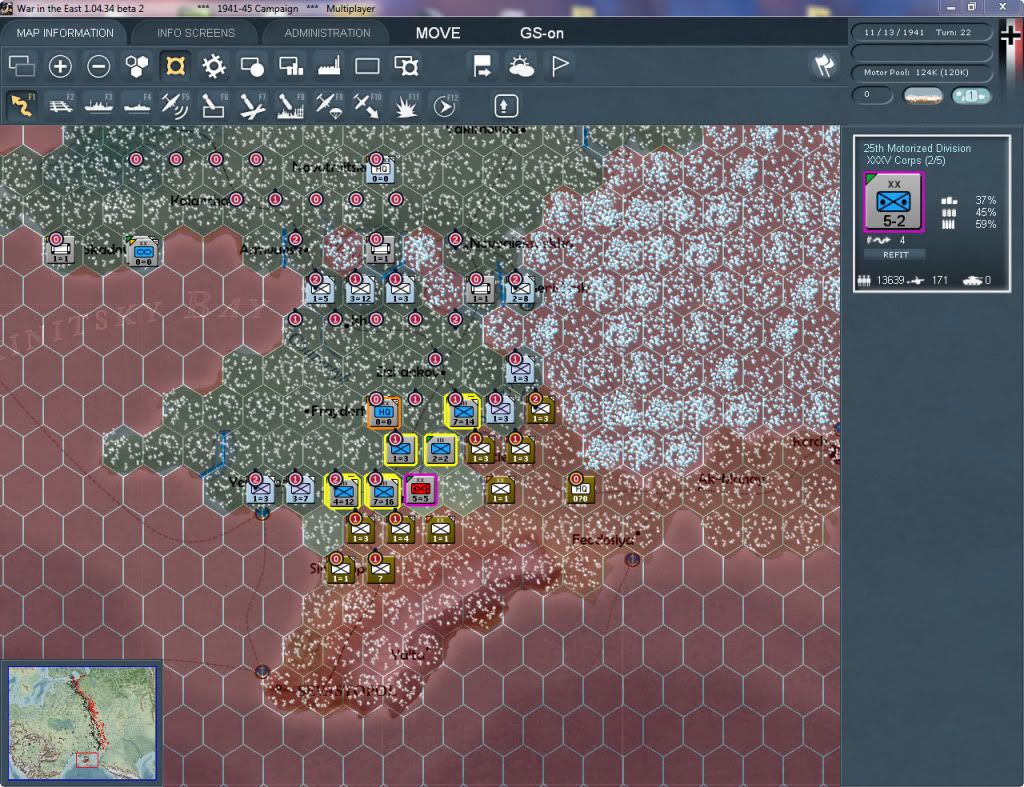The height and width of the screenshot is (787, 1024).
Task: Click the date and turn display
Action: 920,32
